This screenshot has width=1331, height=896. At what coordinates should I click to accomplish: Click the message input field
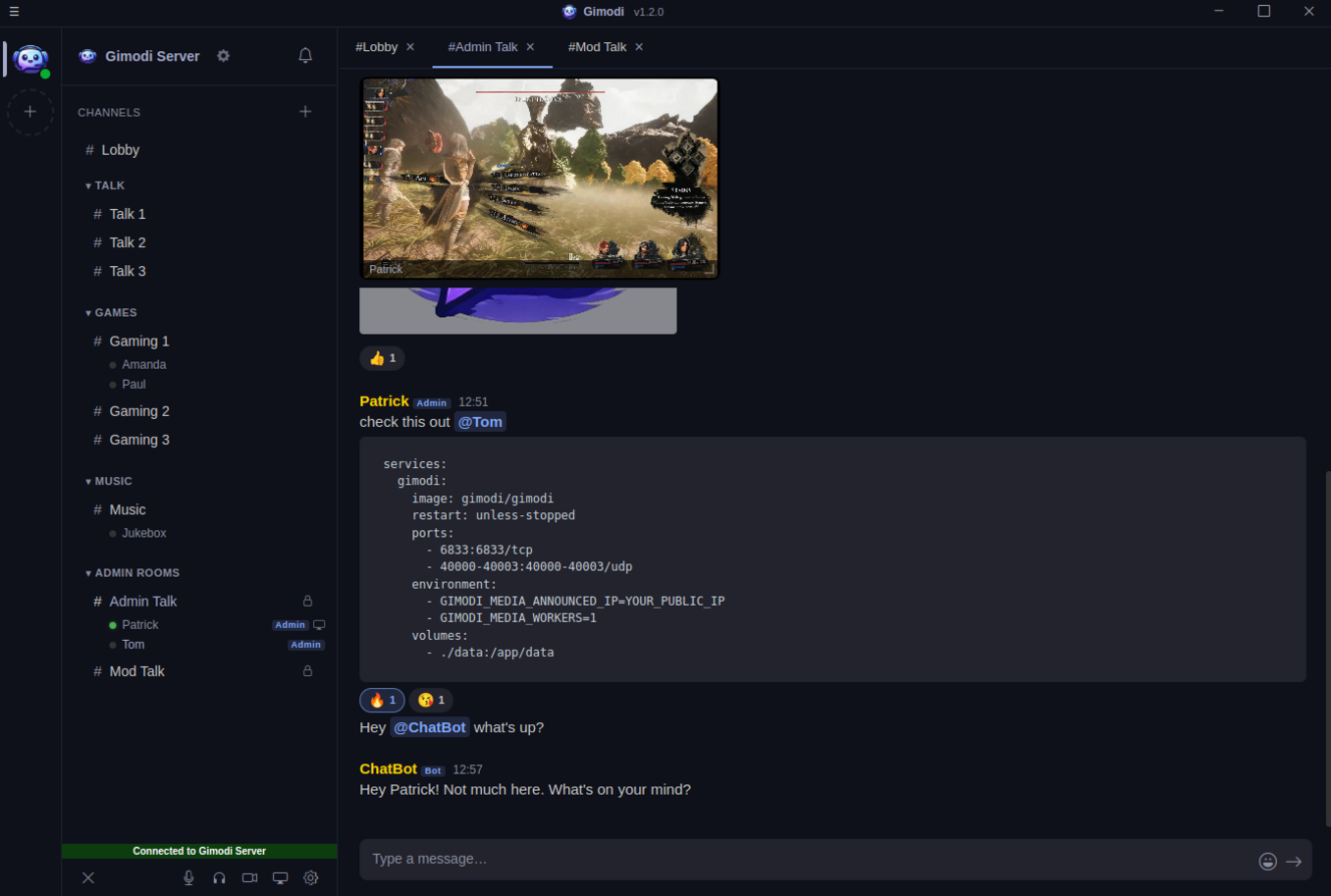(687, 859)
